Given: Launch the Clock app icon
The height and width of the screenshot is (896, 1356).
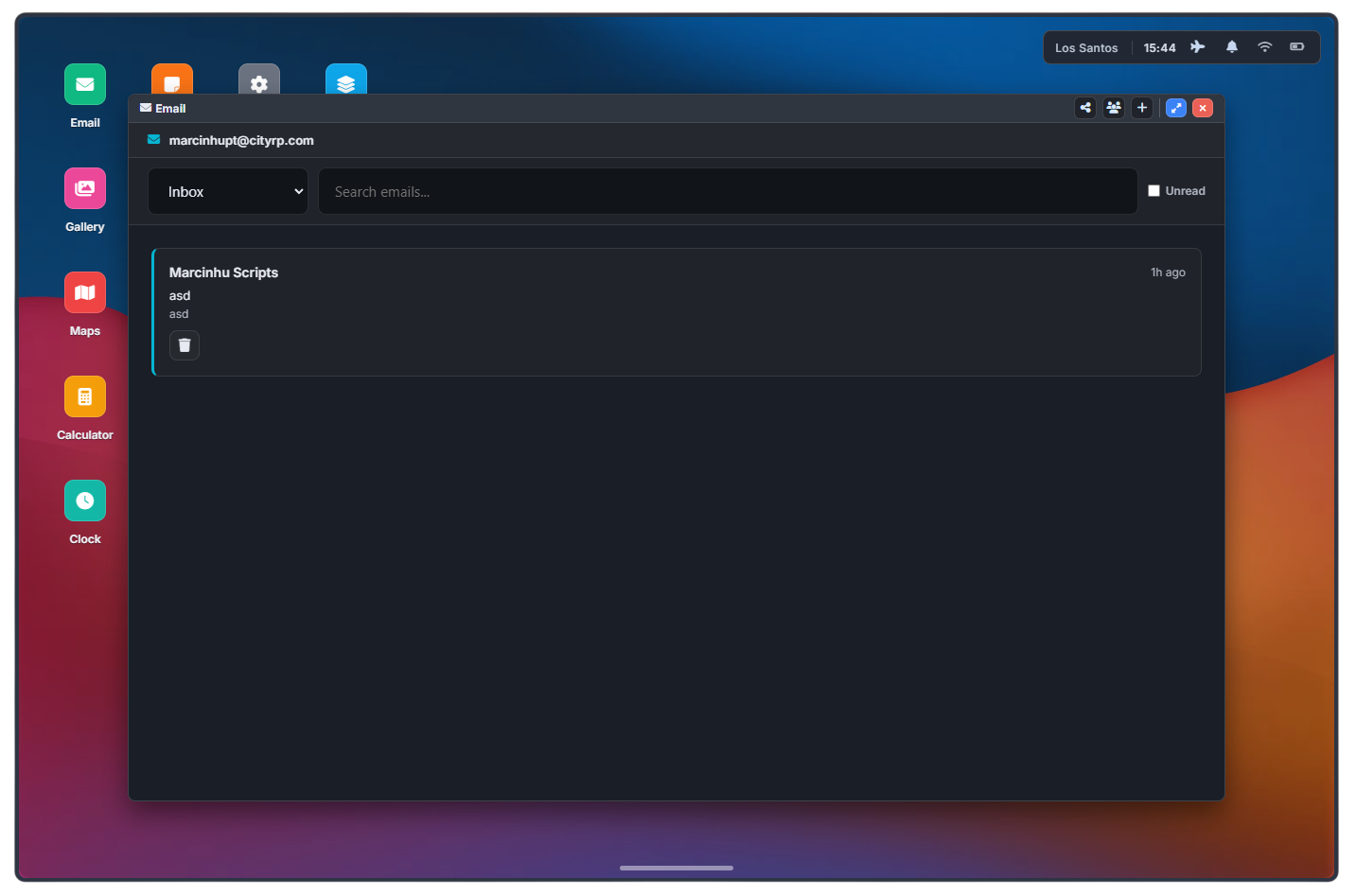Looking at the screenshot, I should click(x=85, y=501).
